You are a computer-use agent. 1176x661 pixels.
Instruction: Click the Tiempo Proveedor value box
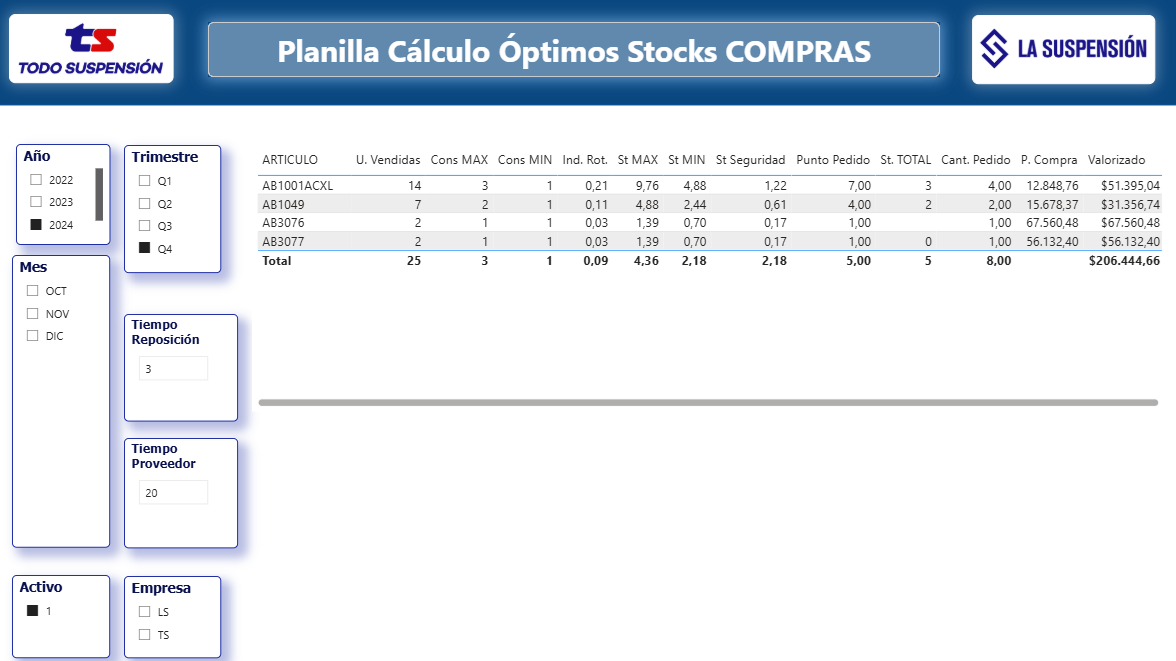(173, 492)
